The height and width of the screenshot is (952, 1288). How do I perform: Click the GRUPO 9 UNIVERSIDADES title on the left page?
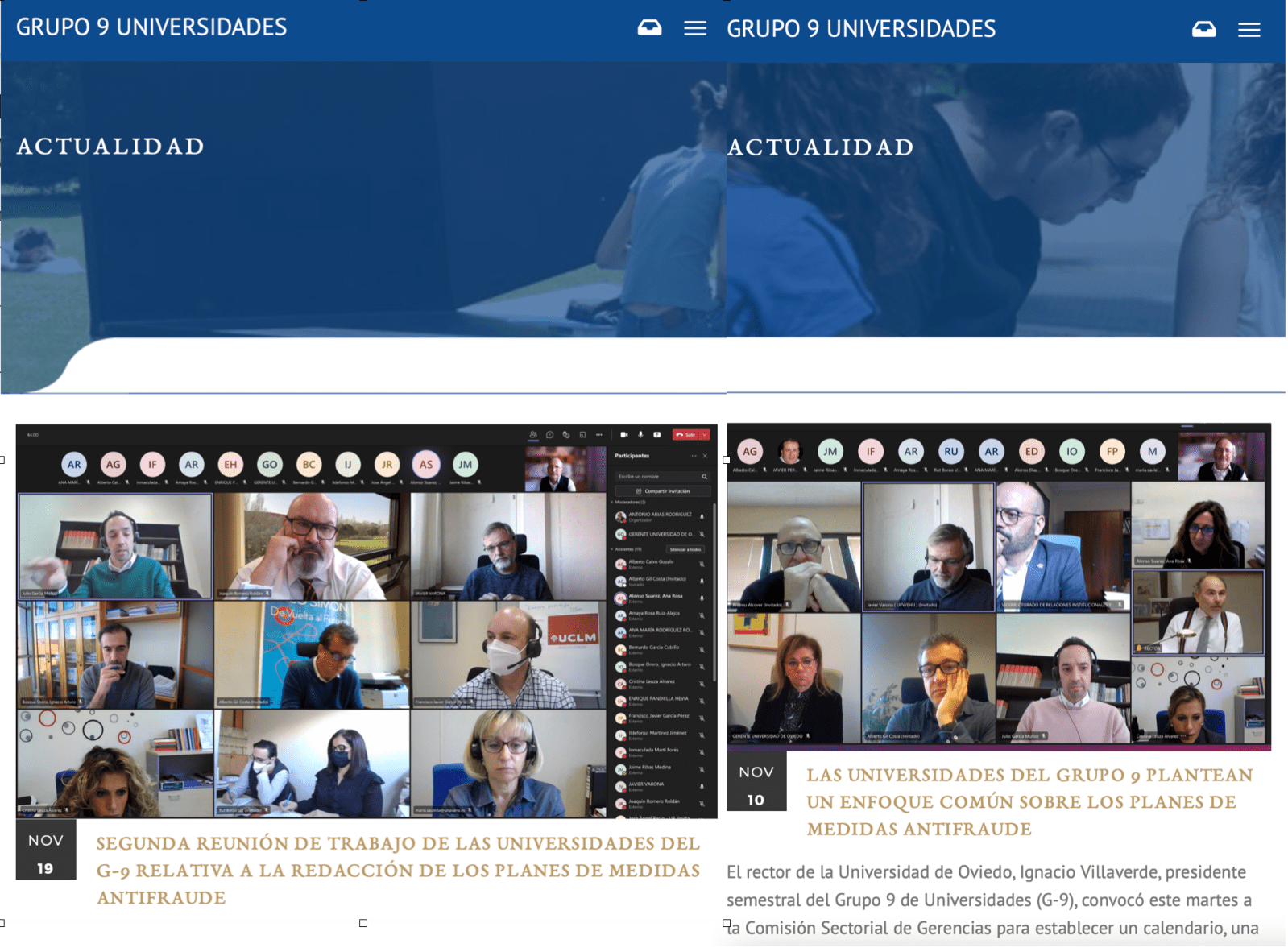click(x=151, y=27)
